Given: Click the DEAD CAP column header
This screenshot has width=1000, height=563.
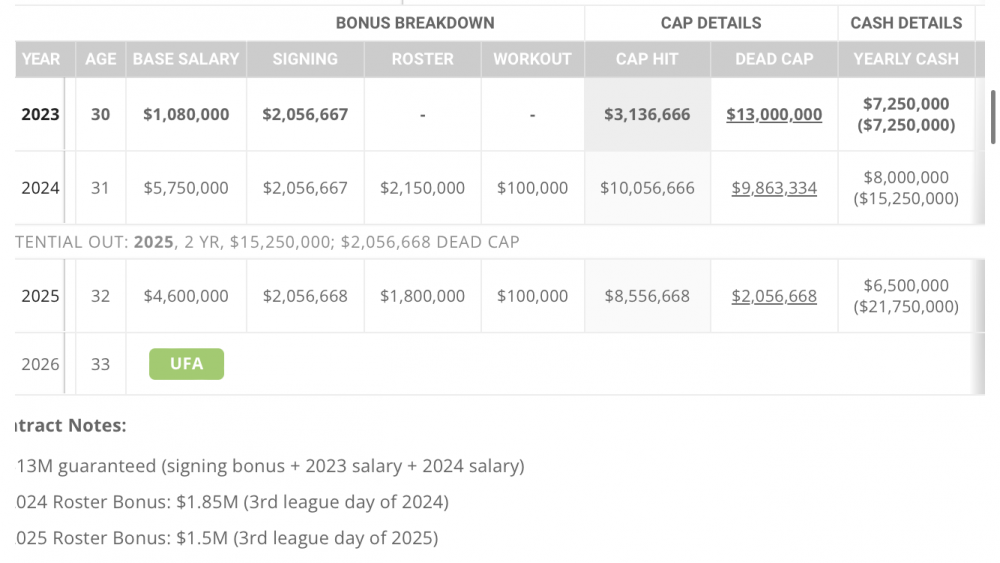Looking at the screenshot, I should [x=774, y=59].
